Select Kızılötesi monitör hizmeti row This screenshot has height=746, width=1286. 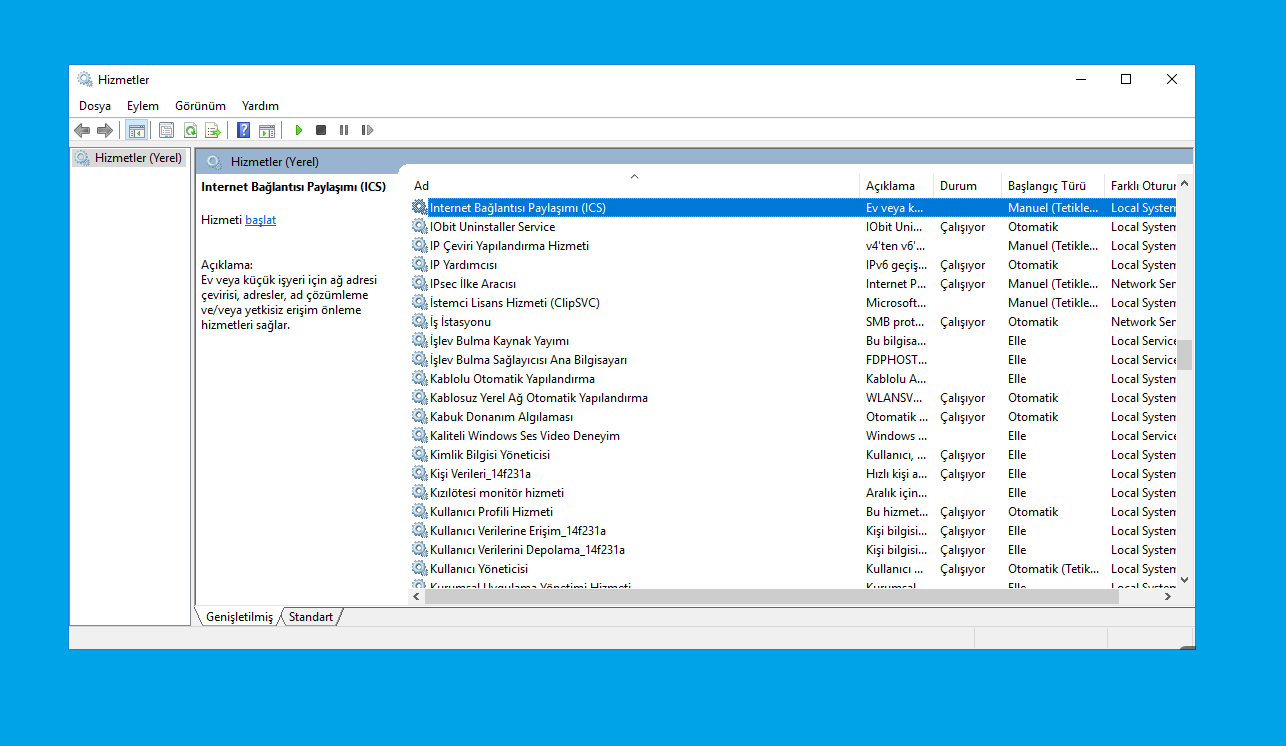coord(793,493)
